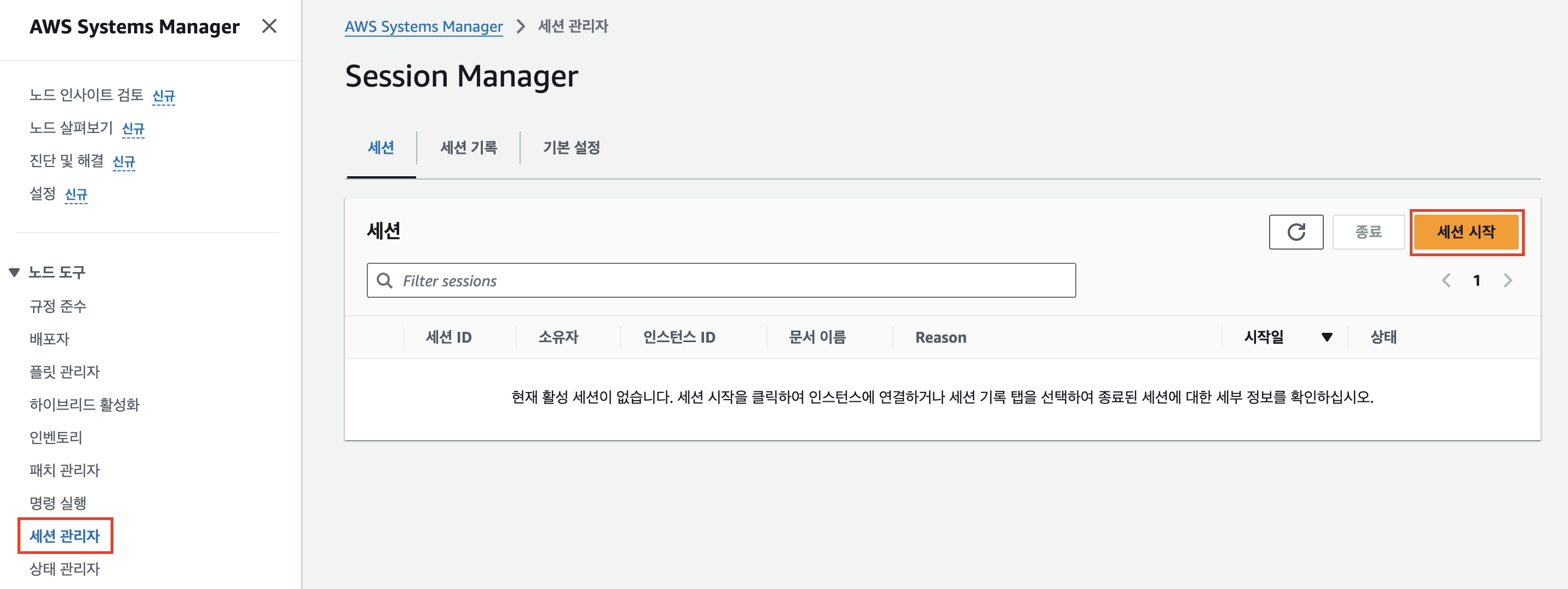This screenshot has height=589, width=1568.
Task: Open 규정 준수 in sidebar
Action: point(58,306)
